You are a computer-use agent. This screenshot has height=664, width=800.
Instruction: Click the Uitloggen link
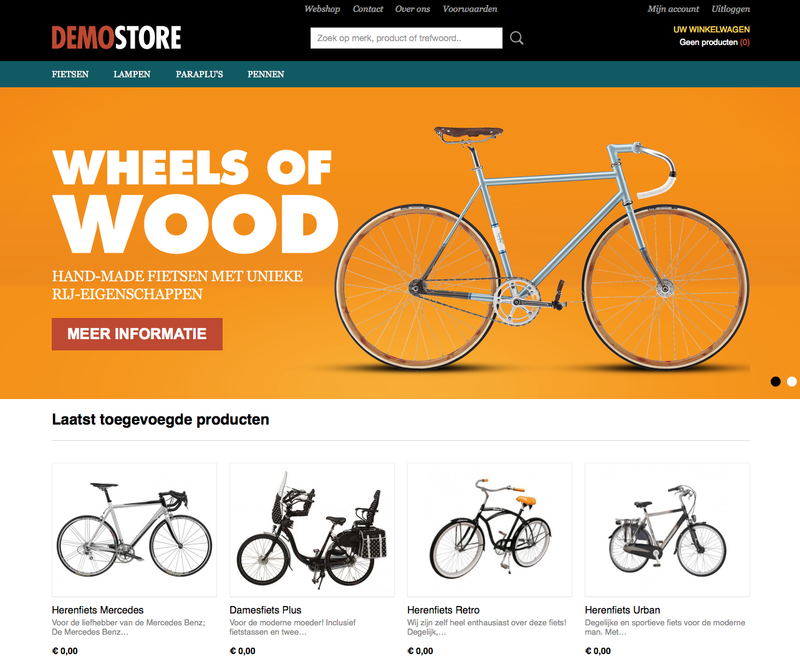click(731, 9)
